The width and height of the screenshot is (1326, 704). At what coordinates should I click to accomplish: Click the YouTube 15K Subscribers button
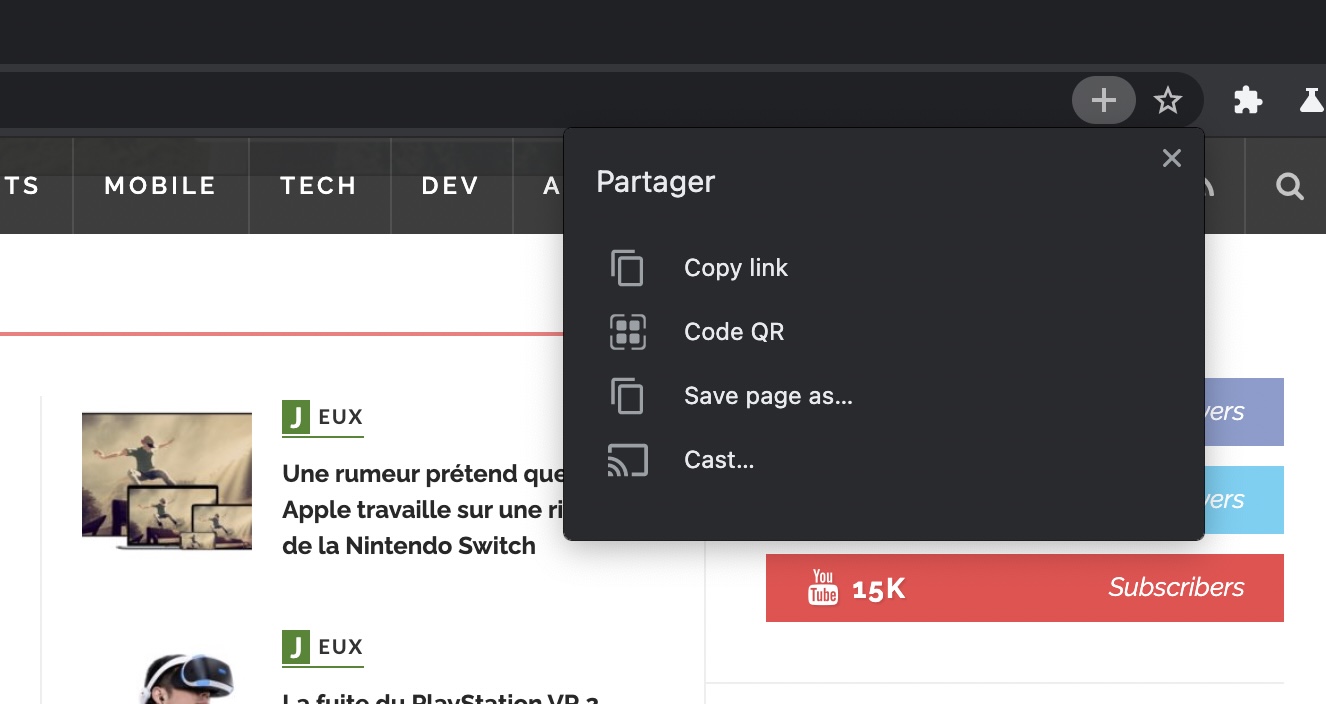coord(1024,588)
